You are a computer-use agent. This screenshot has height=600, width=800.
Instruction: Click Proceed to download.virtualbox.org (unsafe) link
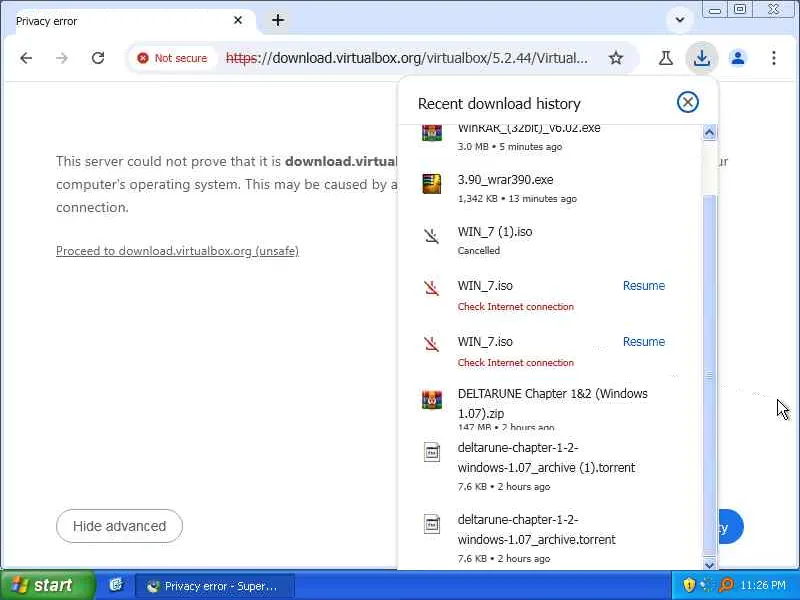177,251
